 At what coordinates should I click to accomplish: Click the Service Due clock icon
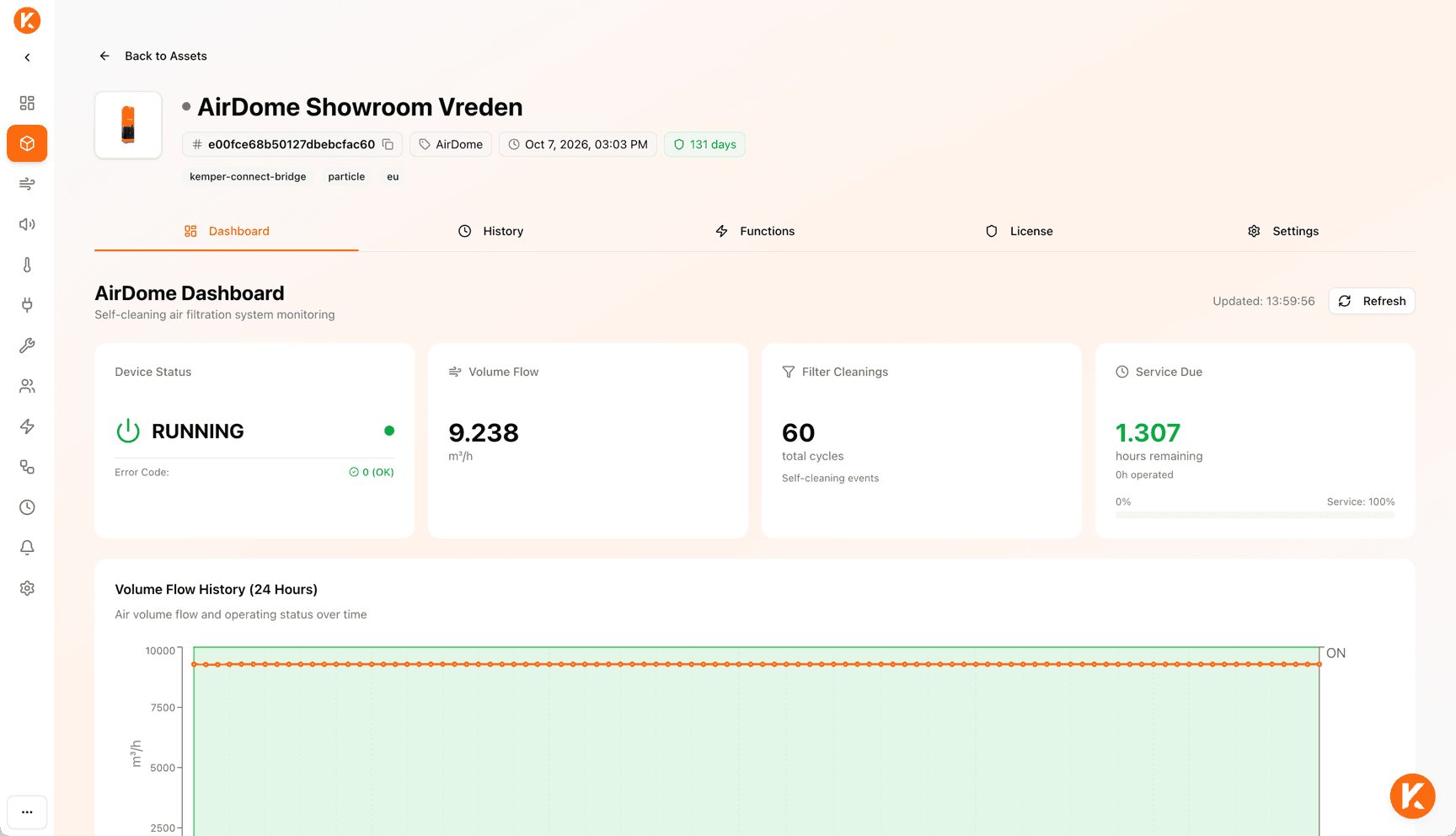[1122, 372]
